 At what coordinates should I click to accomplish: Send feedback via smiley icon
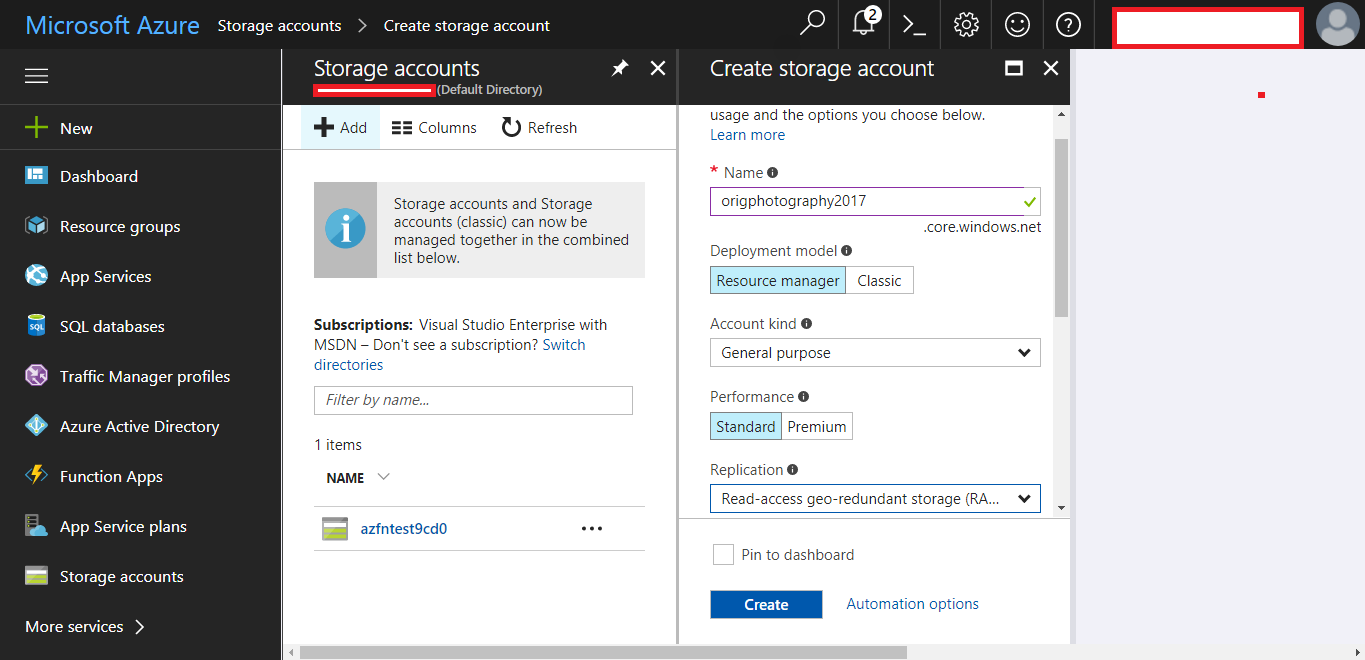coord(1017,25)
